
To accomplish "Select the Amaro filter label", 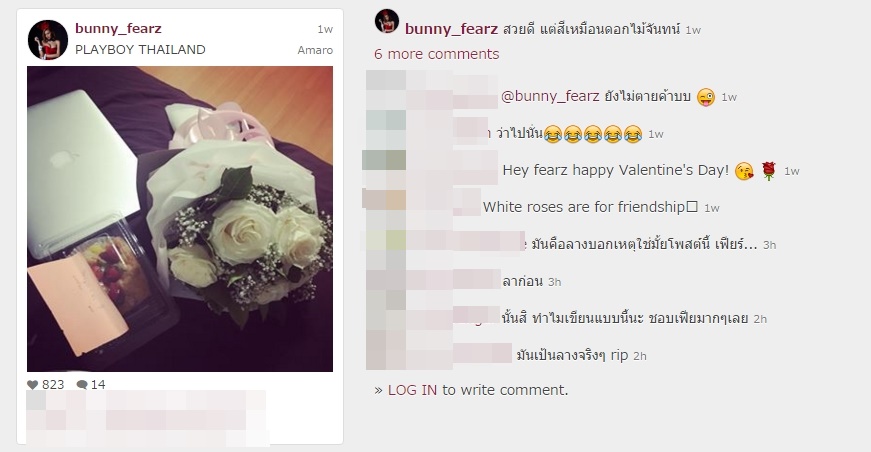I will 315,50.
